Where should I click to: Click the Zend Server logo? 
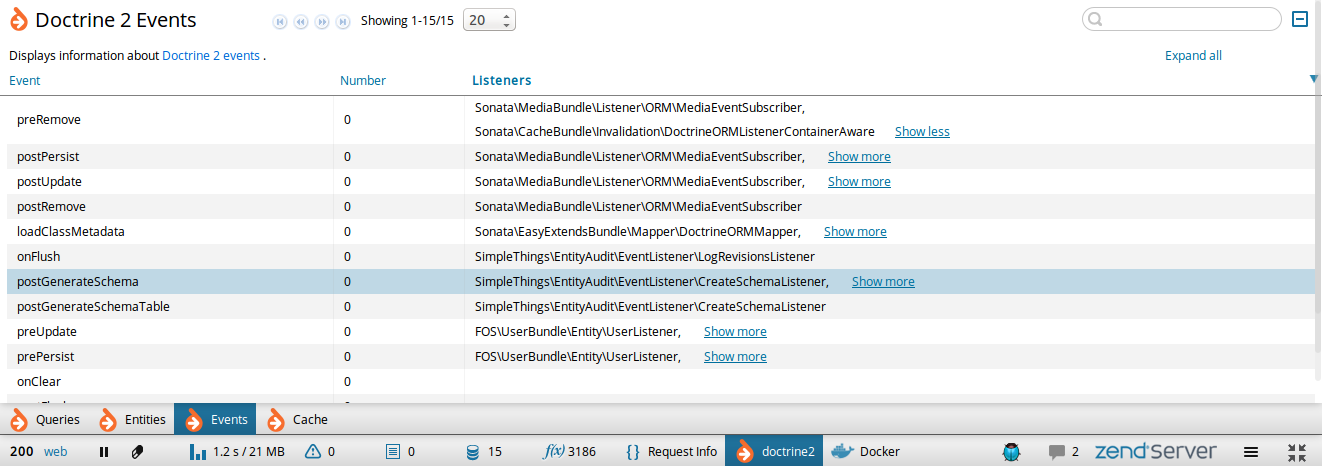click(x=1155, y=451)
